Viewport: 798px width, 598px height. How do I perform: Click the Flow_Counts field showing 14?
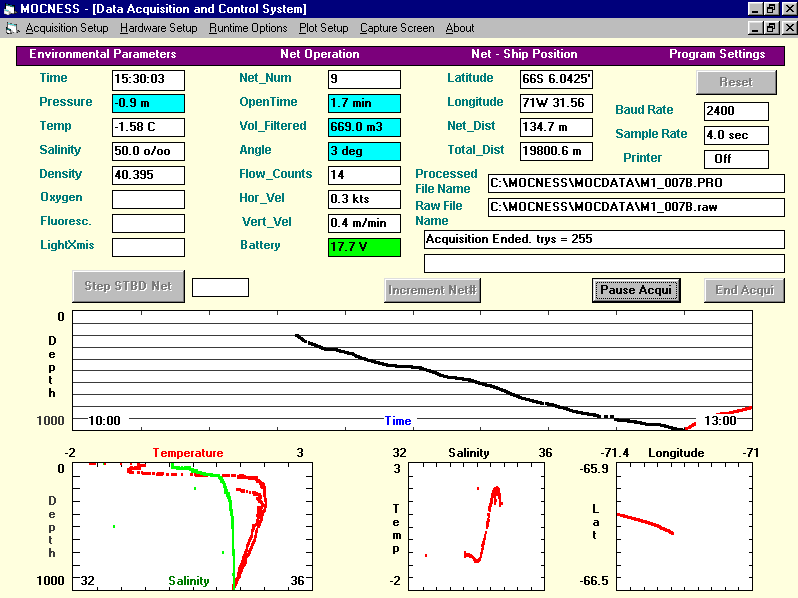click(x=364, y=175)
